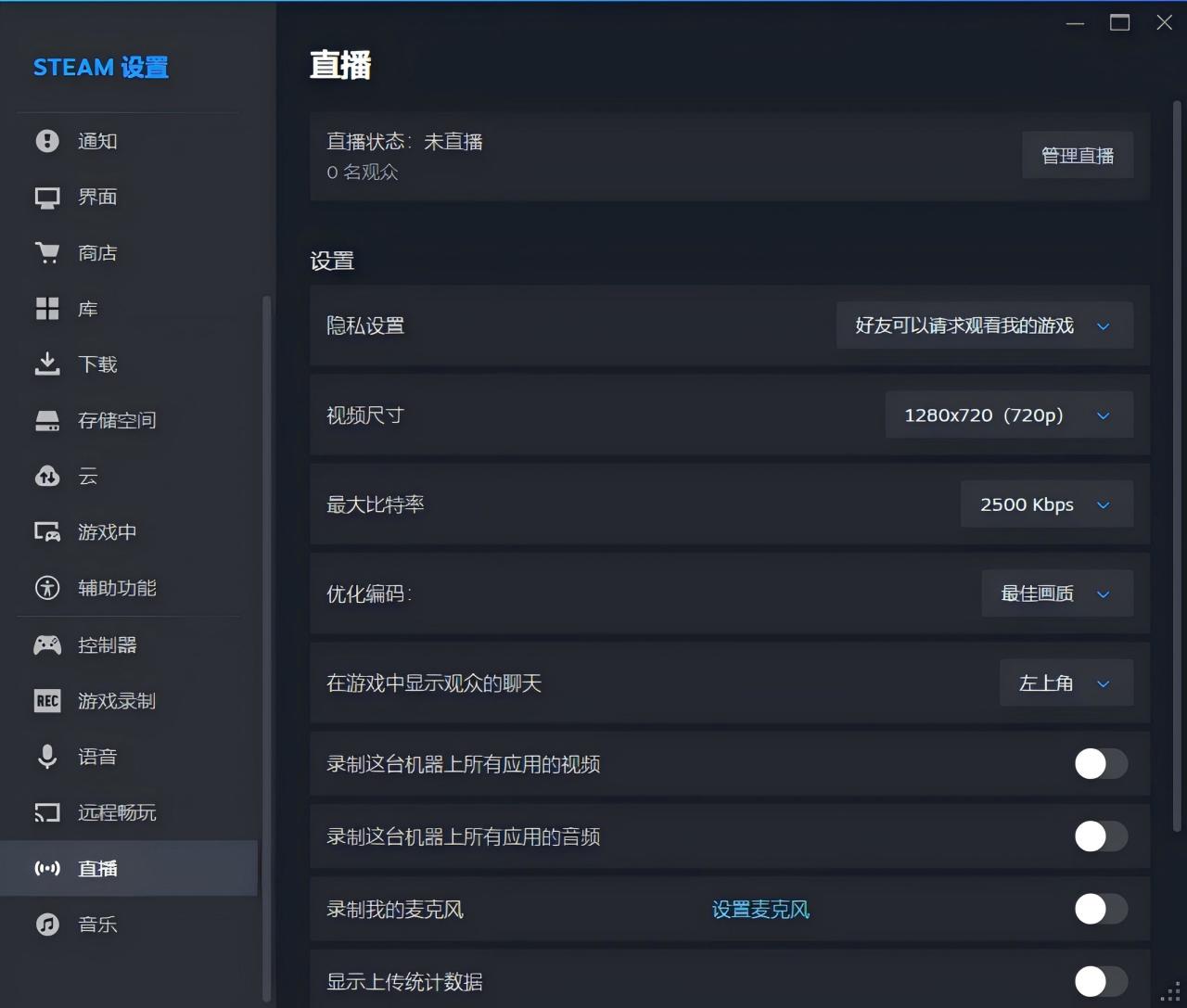Image resolution: width=1187 pixels, height=1008 pixels.
Task: Click the 控制器 gamepad icon
Action: [47, 644]
